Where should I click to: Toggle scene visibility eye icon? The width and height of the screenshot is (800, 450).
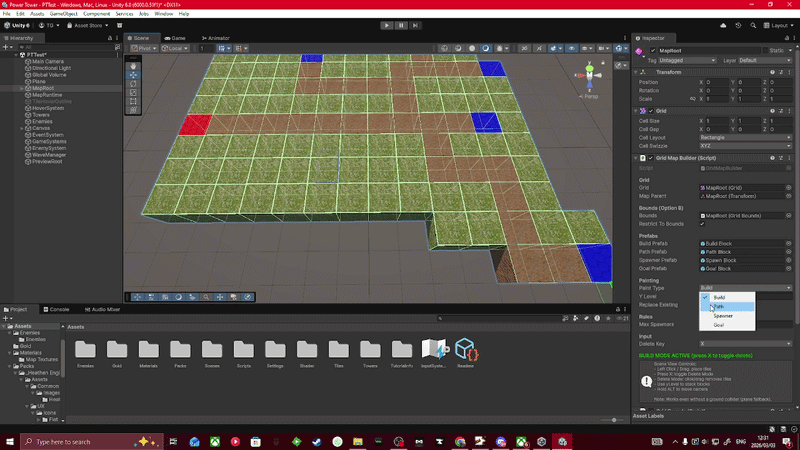coord(571,48)
